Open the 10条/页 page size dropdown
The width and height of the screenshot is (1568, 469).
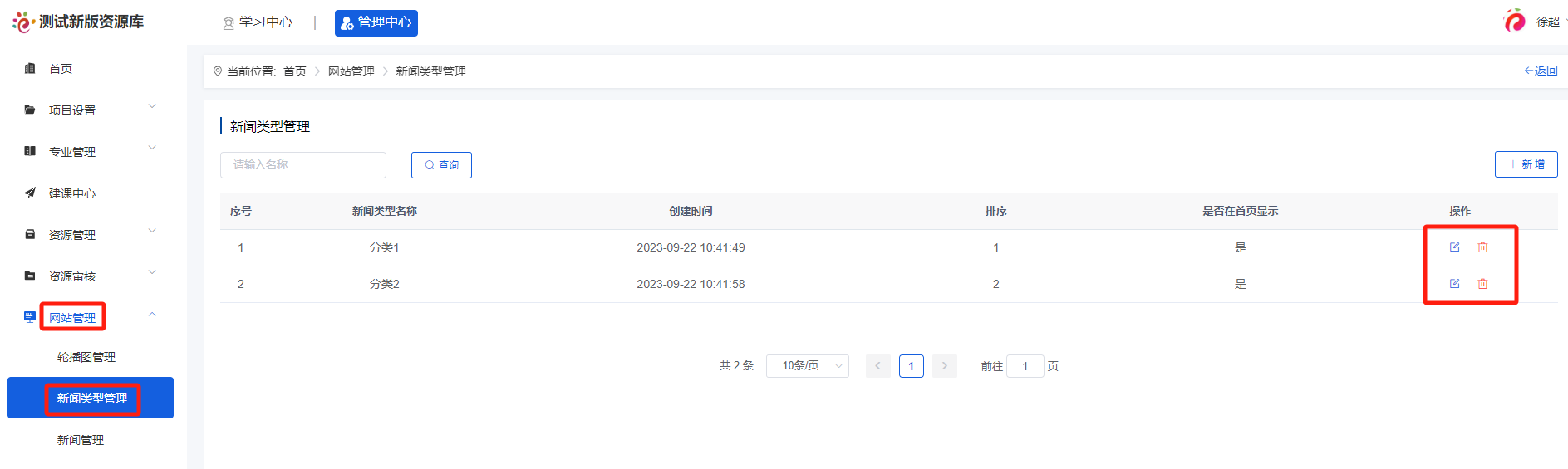(x=807, y=366)
